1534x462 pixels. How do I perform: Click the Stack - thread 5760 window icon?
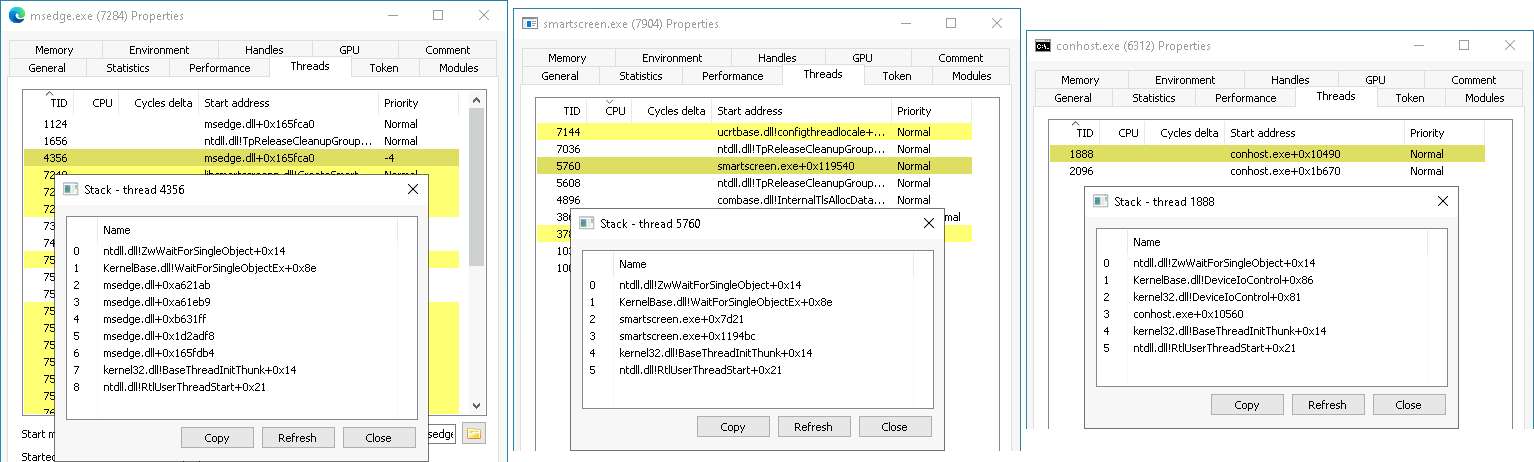(x=587, y=224)
